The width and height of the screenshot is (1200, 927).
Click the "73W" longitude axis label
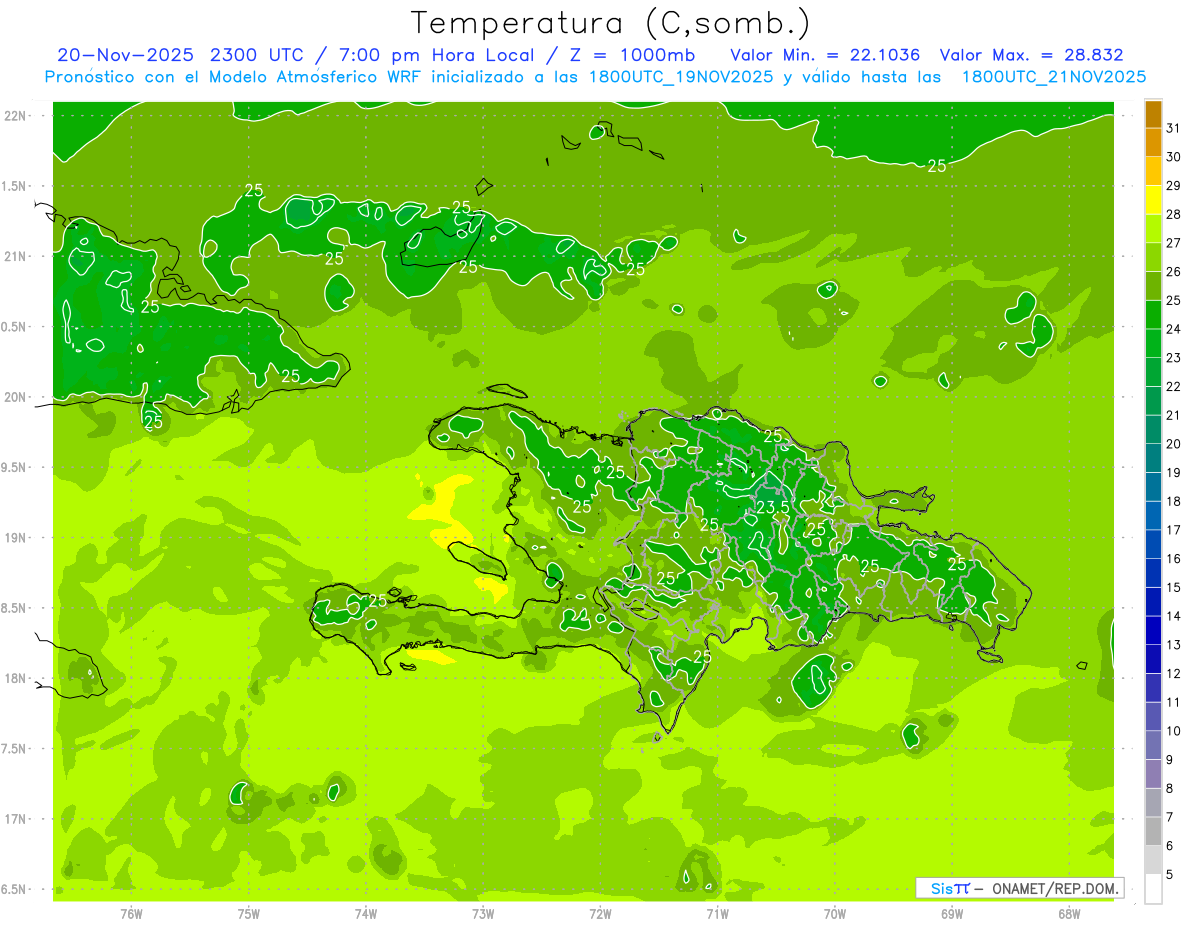pyautogui.click(x=483, y=914)
